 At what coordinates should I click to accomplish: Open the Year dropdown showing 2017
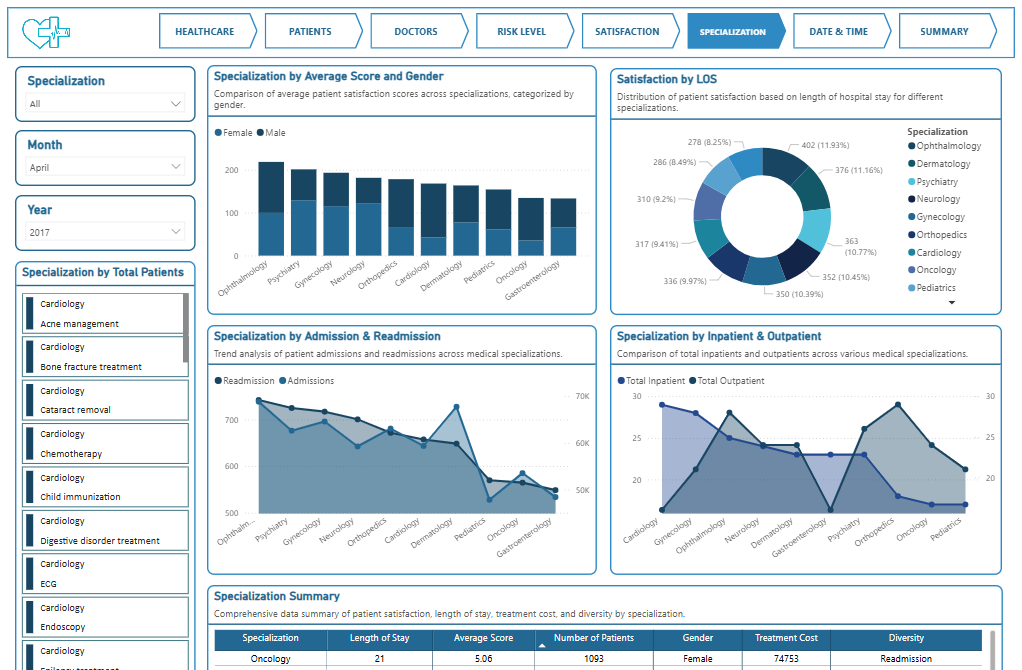105,232
